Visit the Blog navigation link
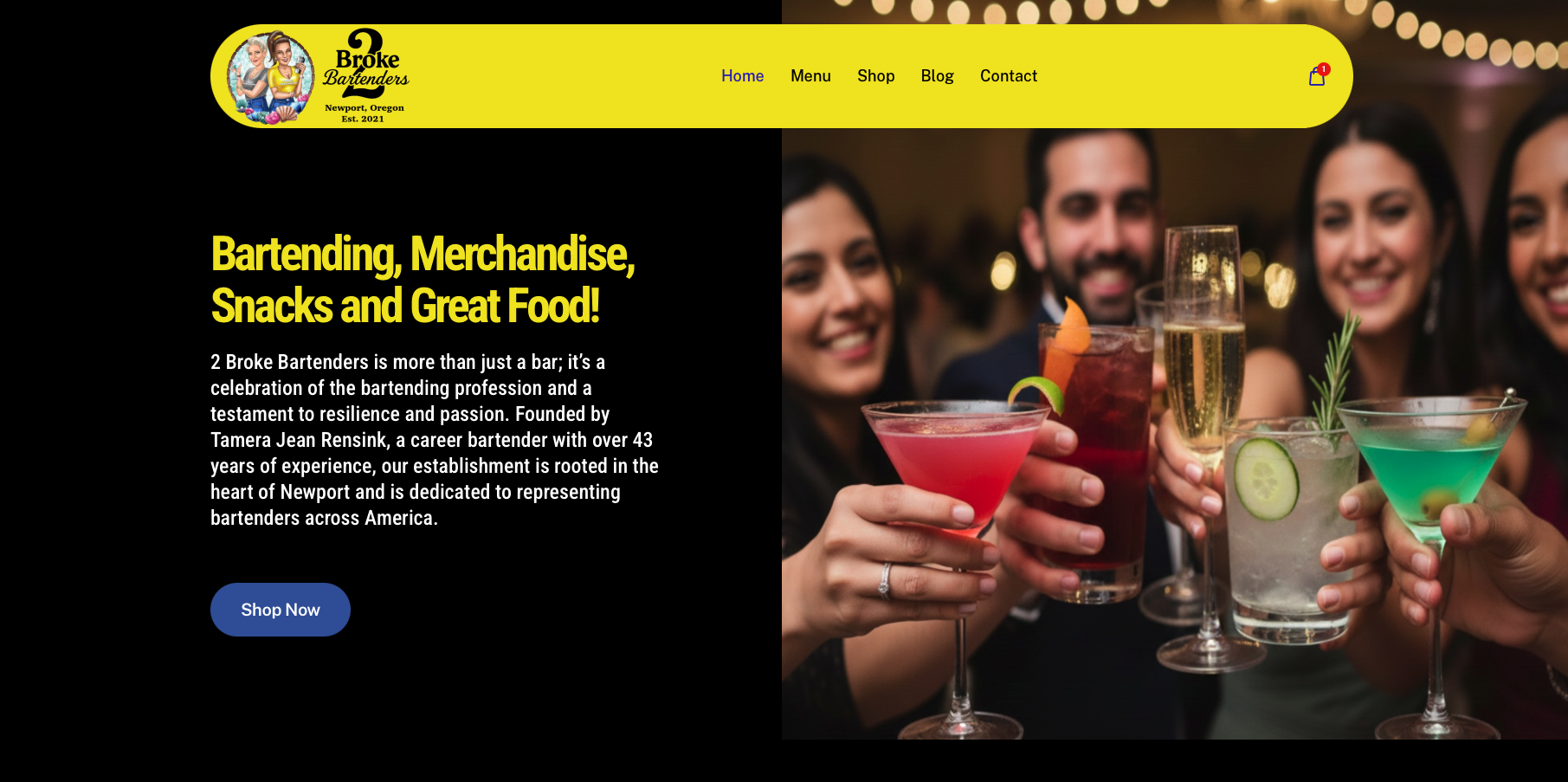 pyautogui.click(x=937, y=76)
